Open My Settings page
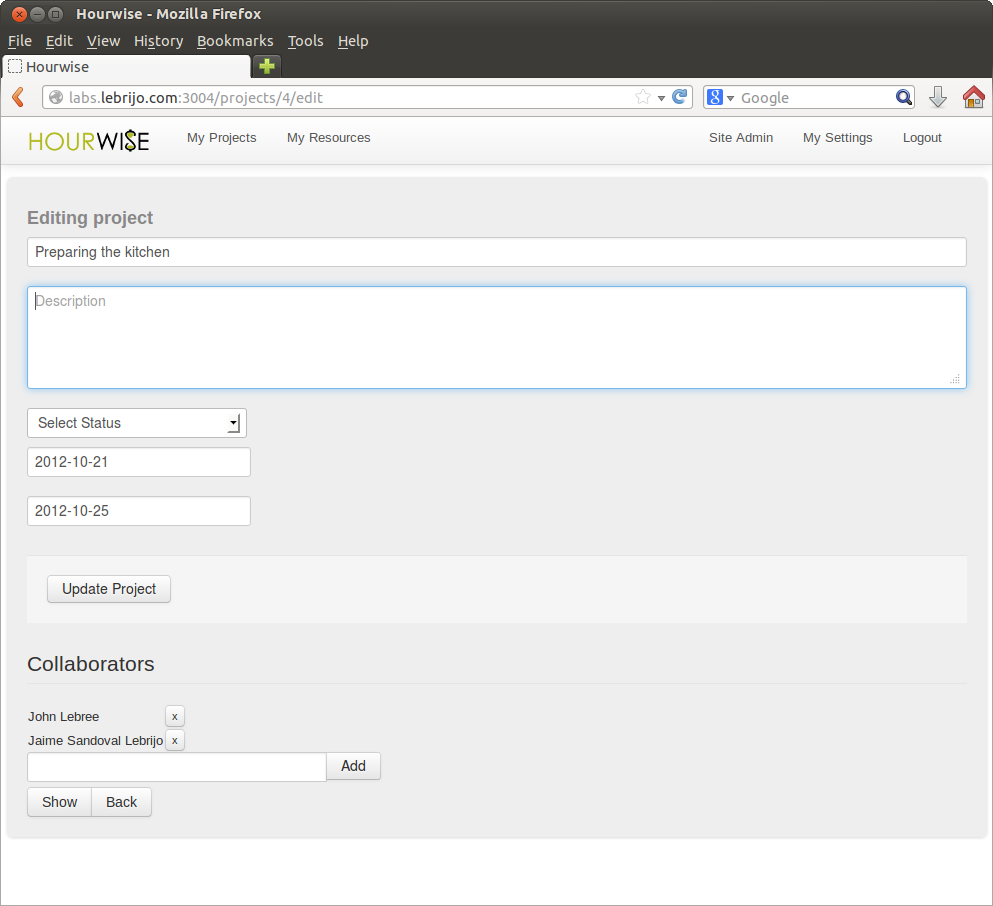 tap(837, 137)
